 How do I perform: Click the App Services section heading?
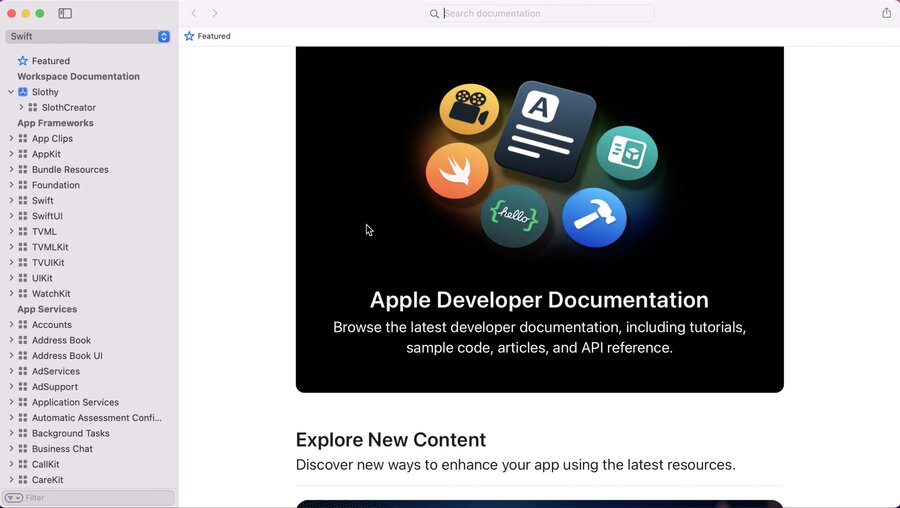coord(47,309)
